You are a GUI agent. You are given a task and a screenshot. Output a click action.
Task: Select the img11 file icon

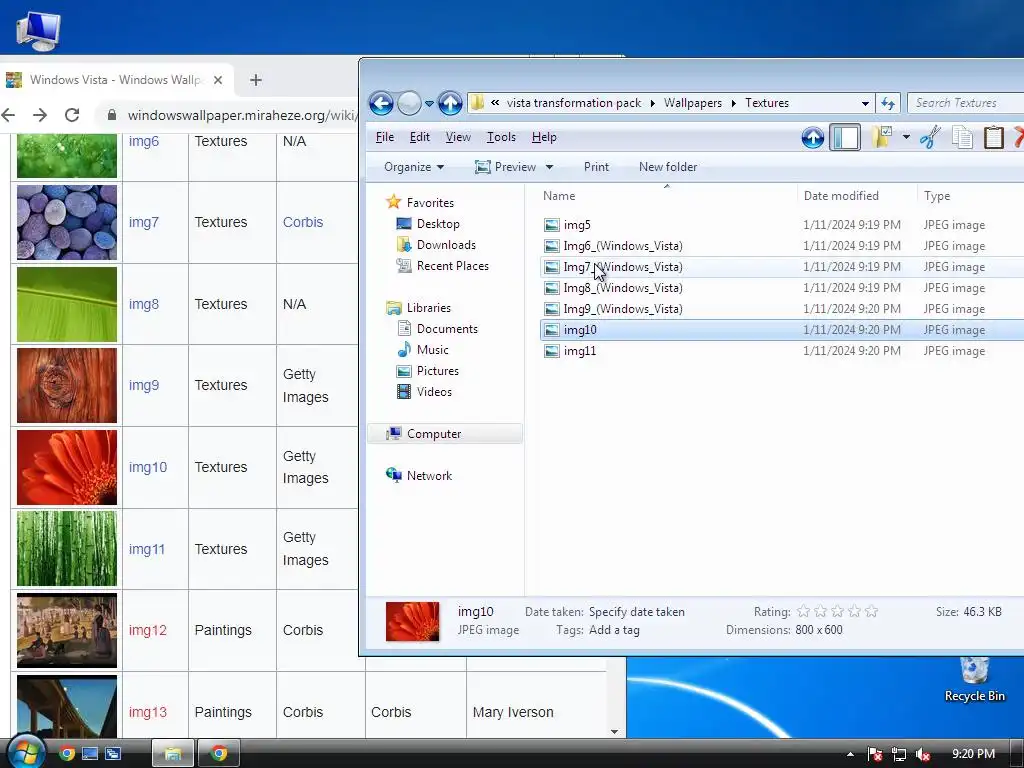(552, 351)
